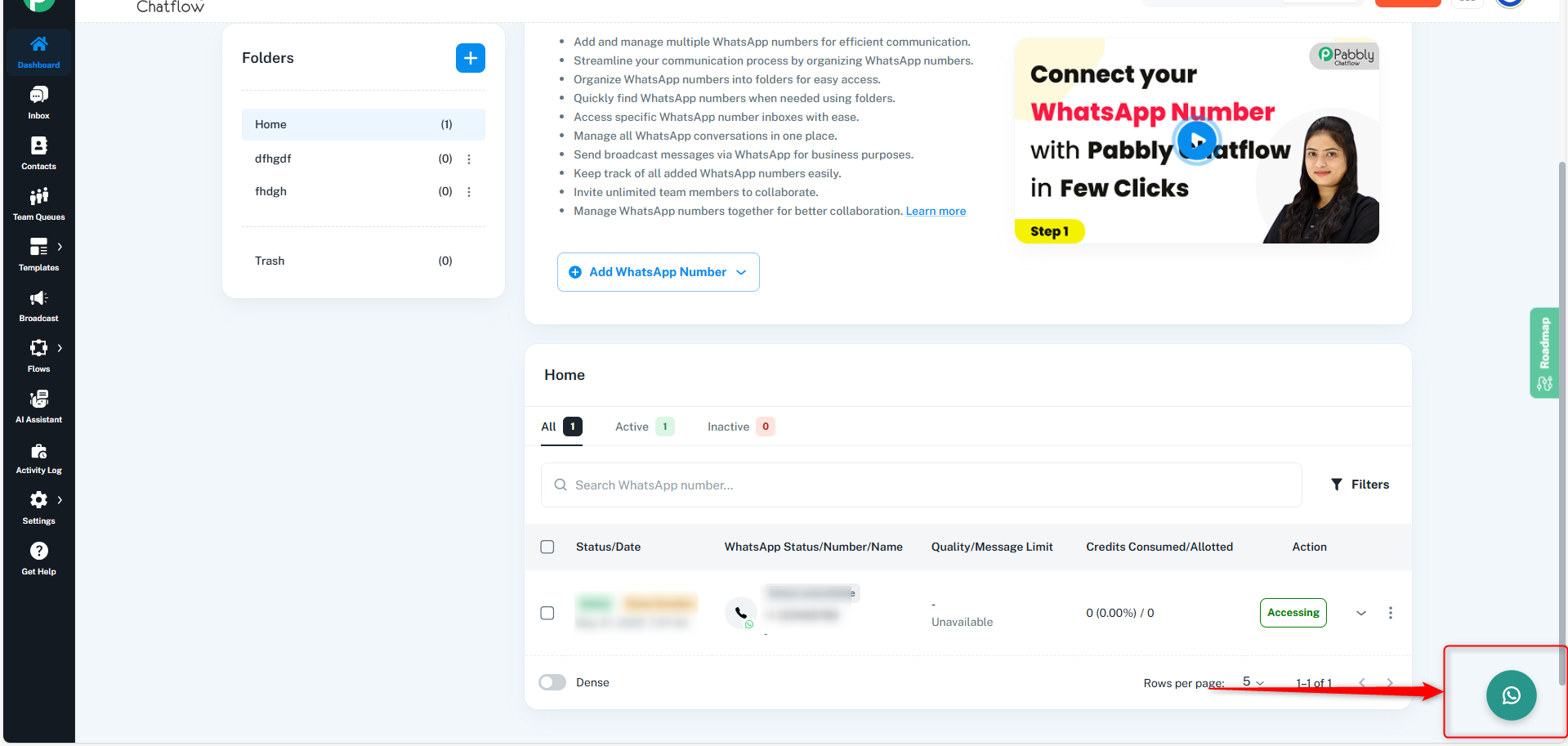Check the WhatsApp number row checkbox

pos(547,613)
